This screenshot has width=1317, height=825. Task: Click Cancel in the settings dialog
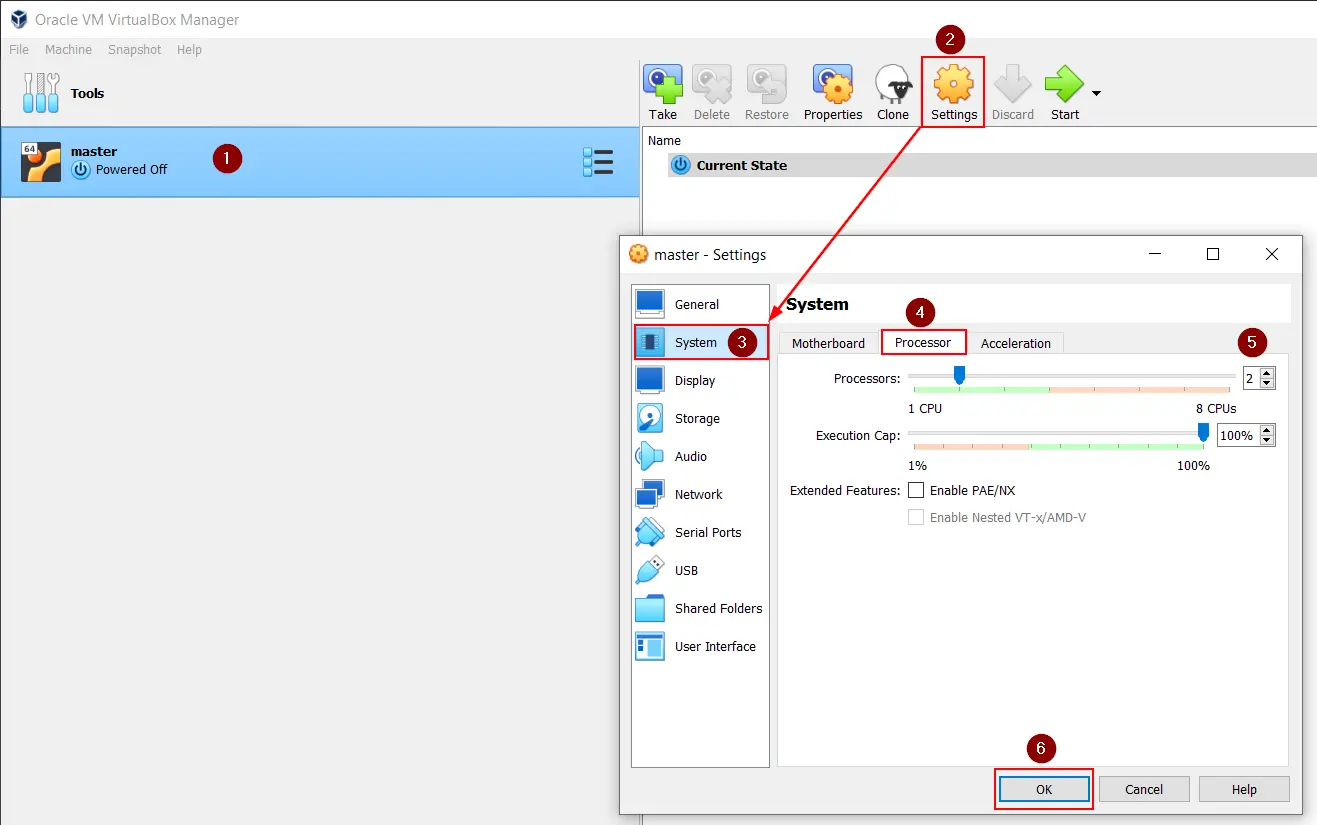pos(1144,789)
